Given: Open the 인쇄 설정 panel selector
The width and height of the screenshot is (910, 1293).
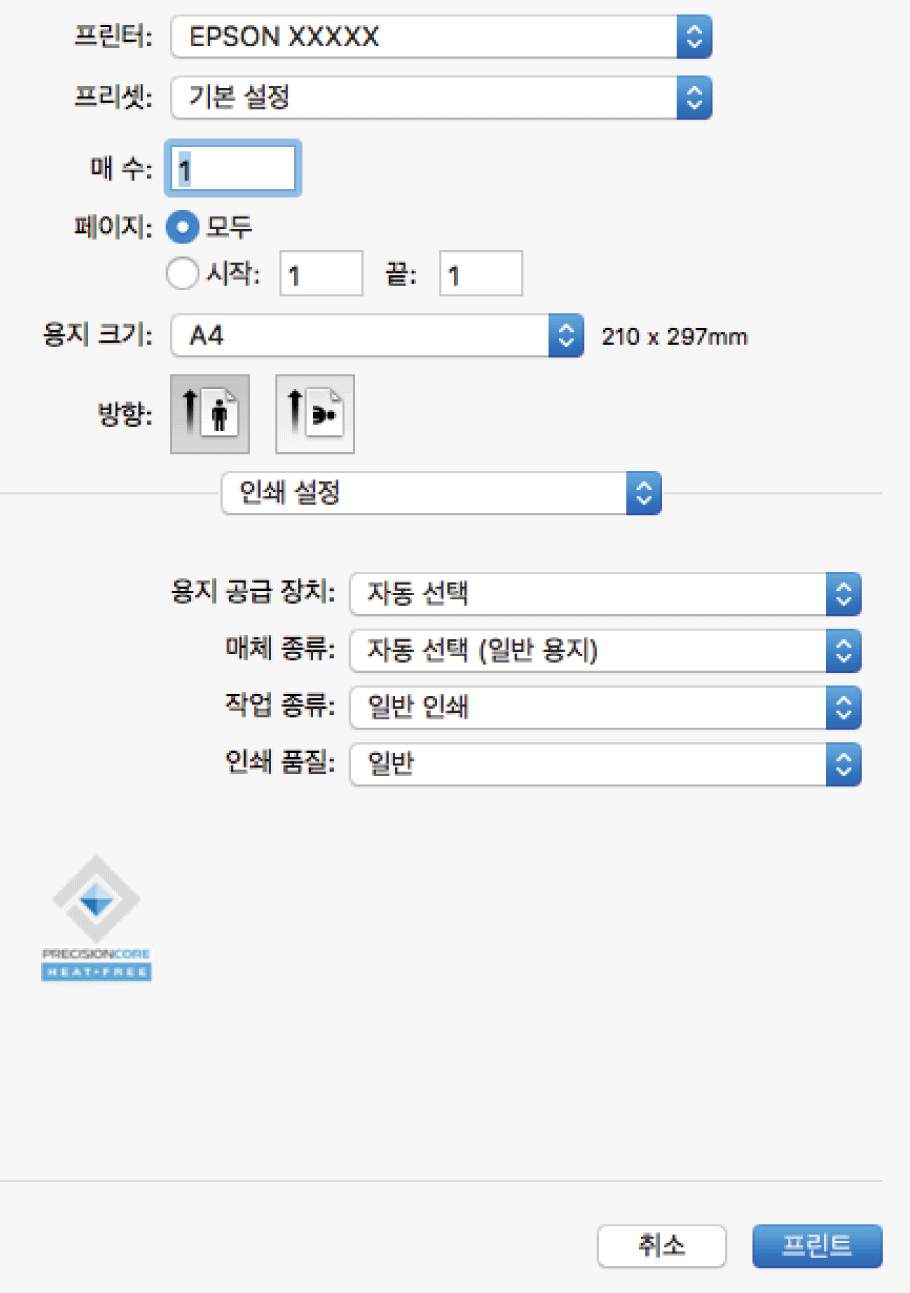Looking at the screenshot, I should tap(441, 493).
